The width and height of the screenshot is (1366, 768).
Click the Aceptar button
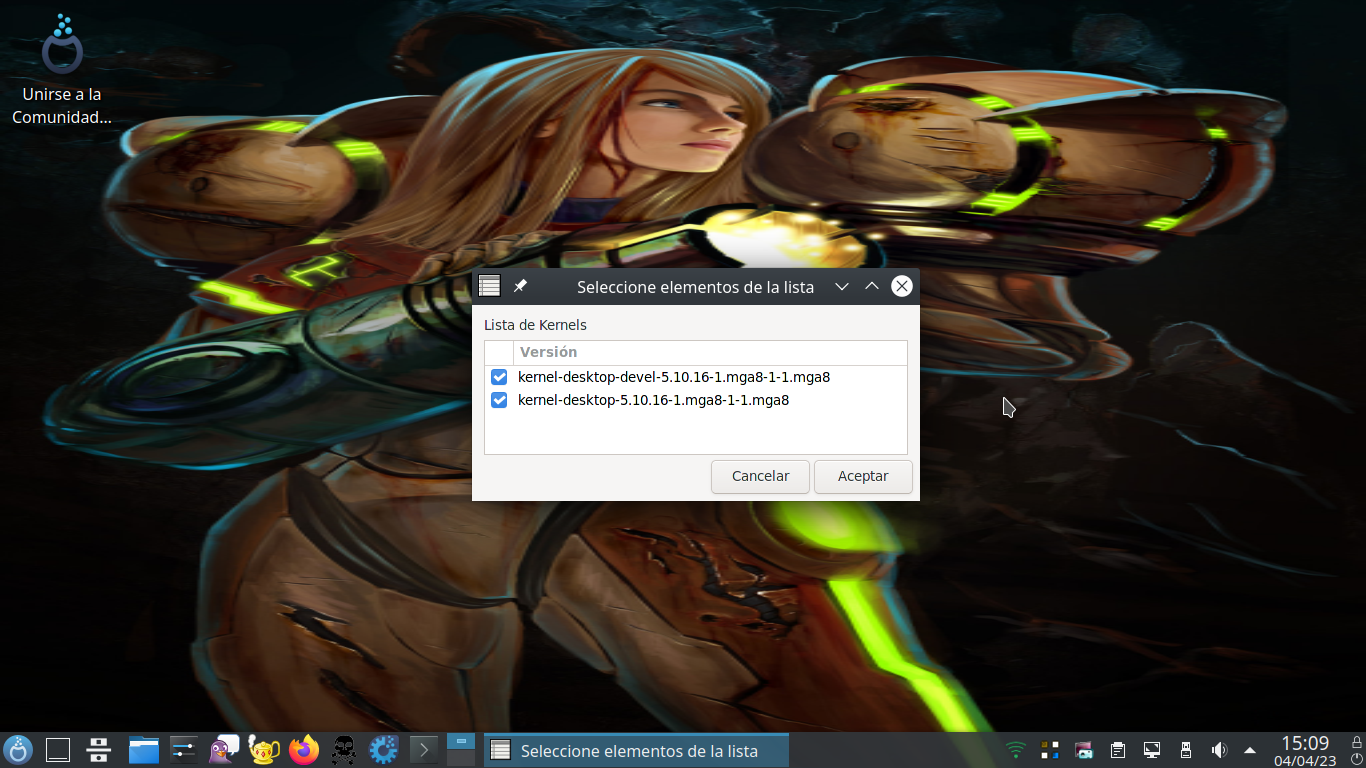pos(863,476)
